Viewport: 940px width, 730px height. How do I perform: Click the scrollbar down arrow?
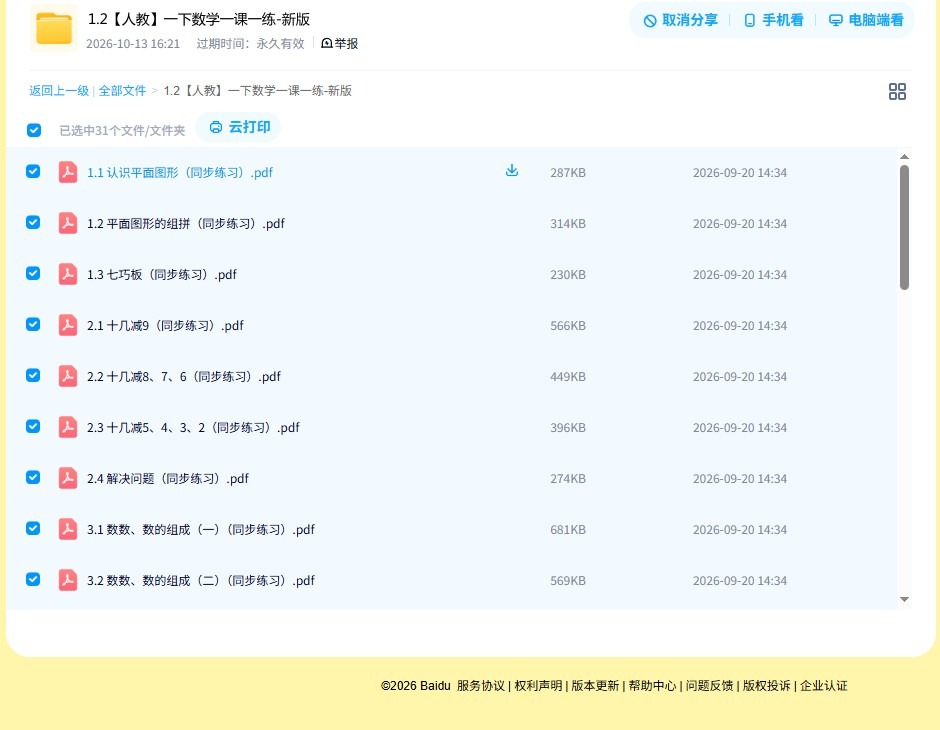click(x=904, y=599)
